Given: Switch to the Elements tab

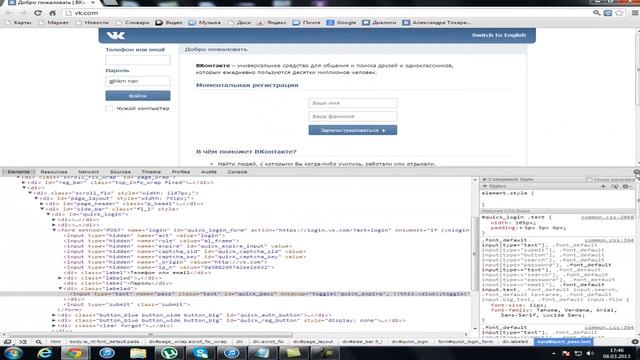Looking at the screenshot, I should (19, 172).
